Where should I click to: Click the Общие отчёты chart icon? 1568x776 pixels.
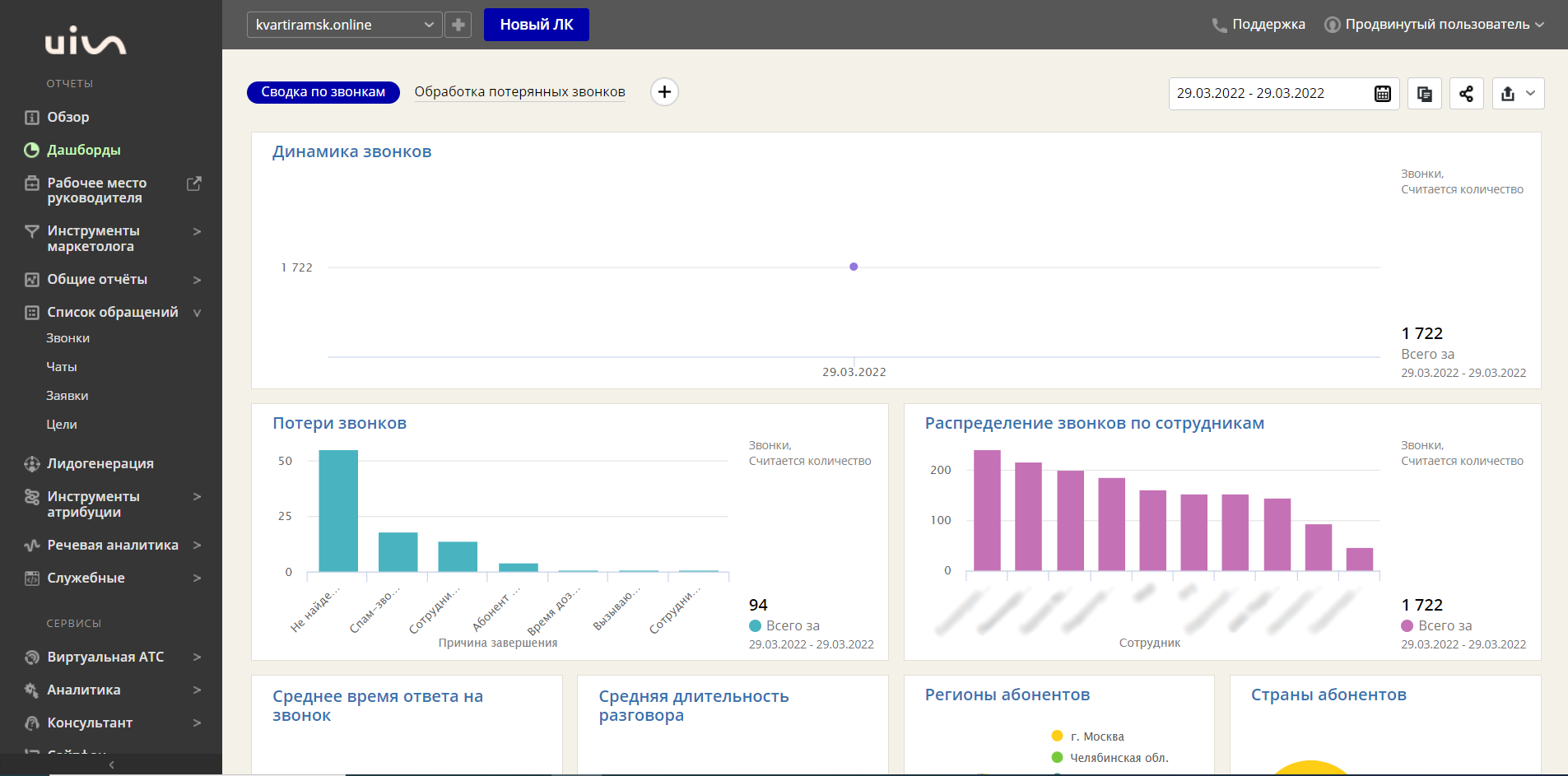coord(31,280)
